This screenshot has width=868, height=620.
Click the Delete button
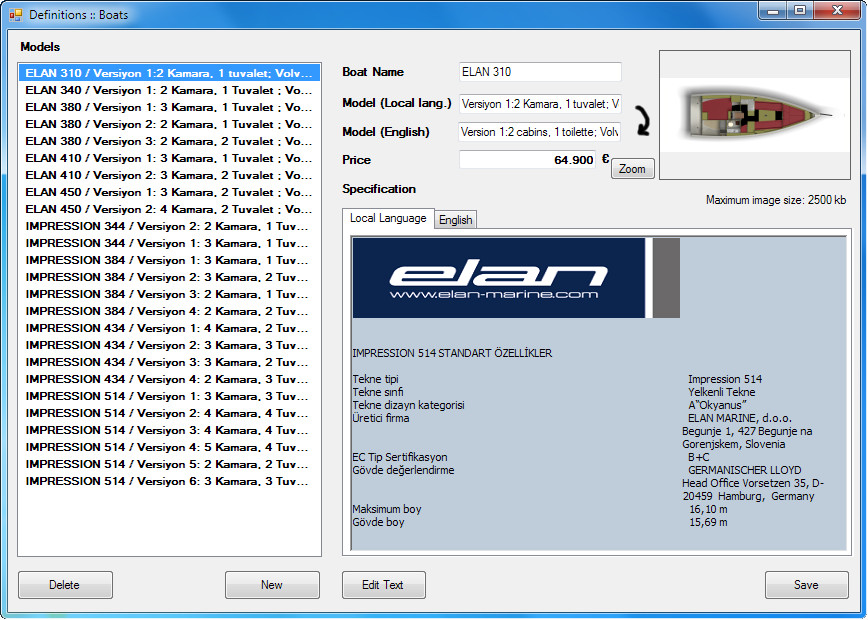(x=65, y=585)
